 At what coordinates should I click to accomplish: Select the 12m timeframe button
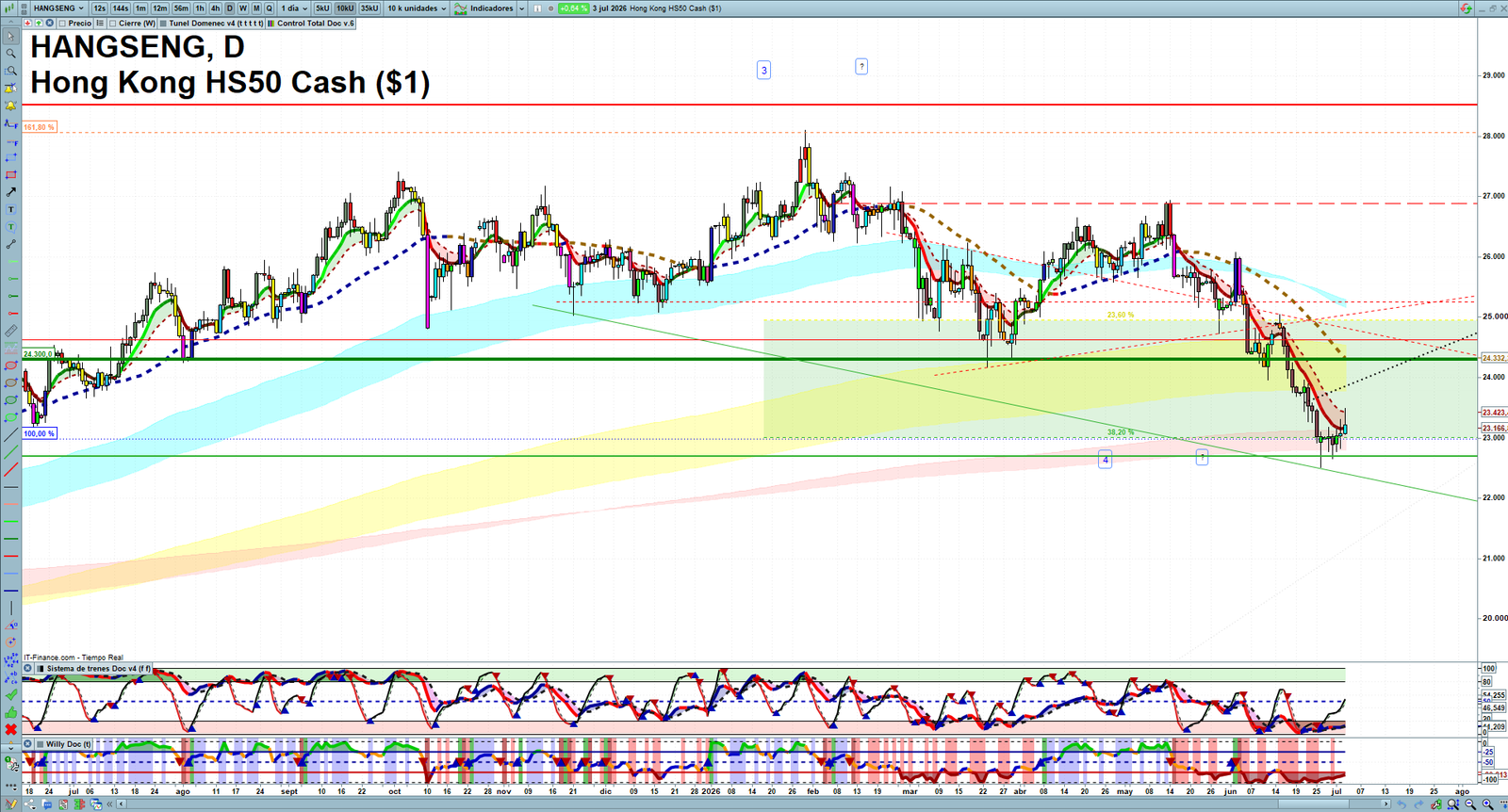click(159, 8)
